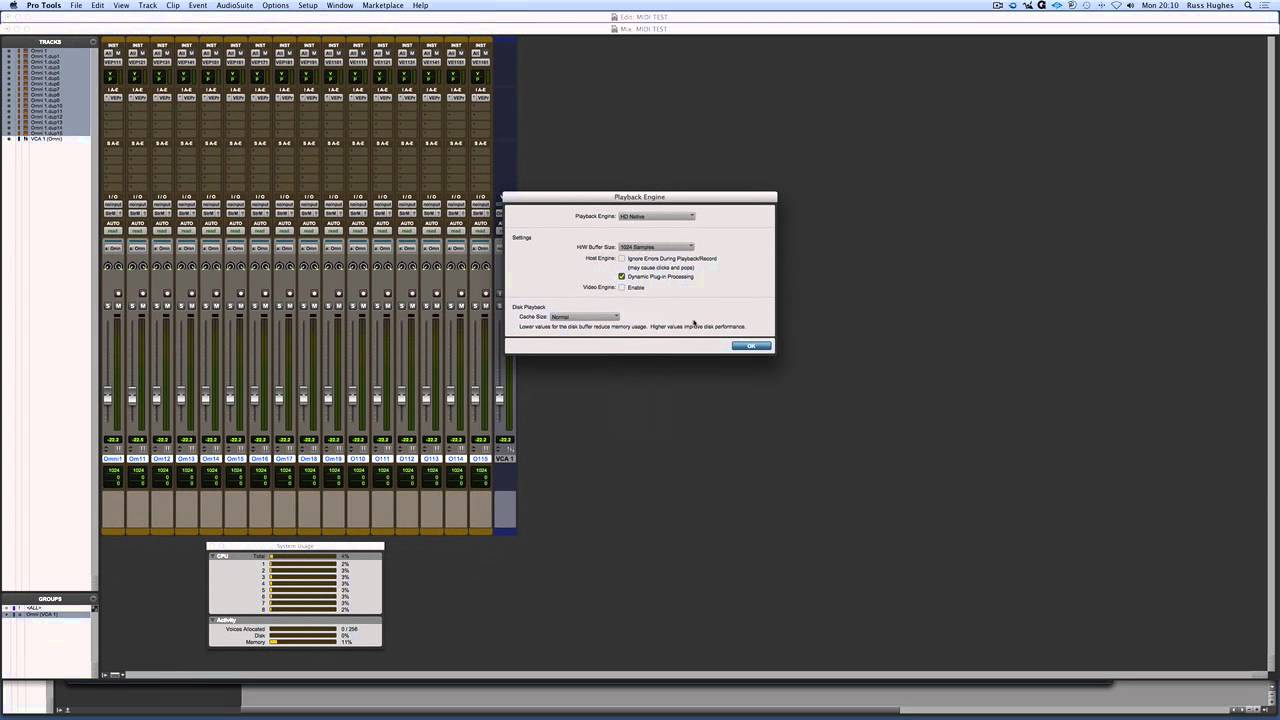Click the Omni1 comments area
The height and width of the screenshot is (720, 1280).
point(113,510)
